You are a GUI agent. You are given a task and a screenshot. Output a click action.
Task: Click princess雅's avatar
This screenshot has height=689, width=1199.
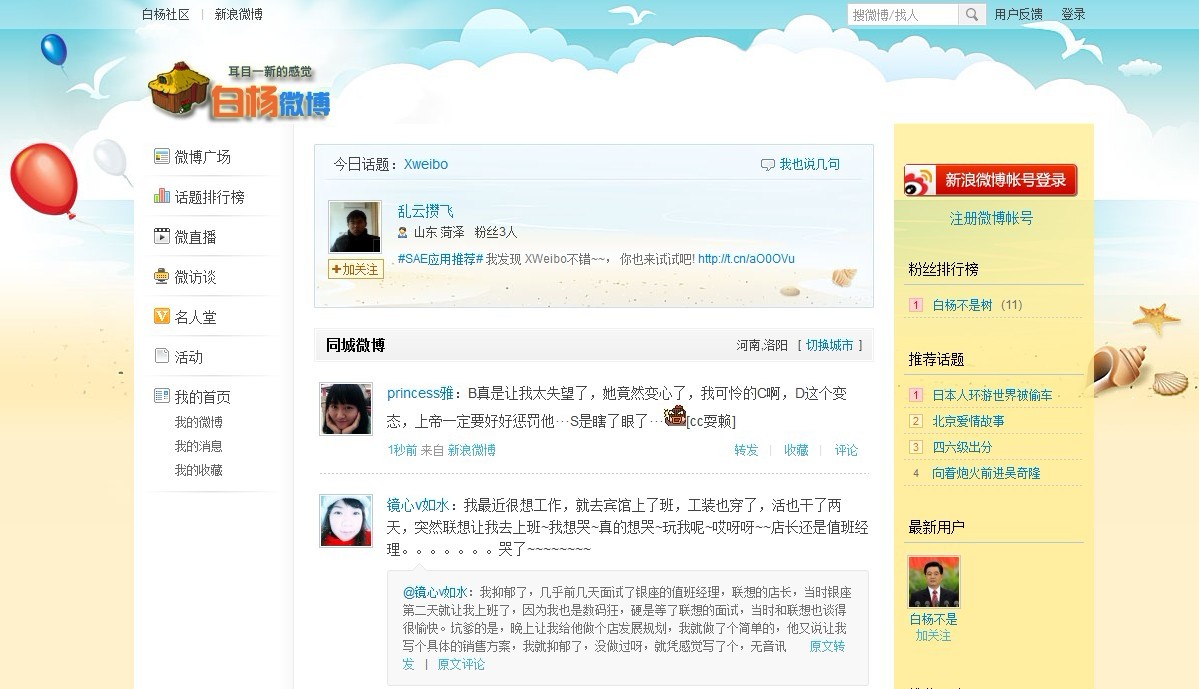tap(346, 409)
